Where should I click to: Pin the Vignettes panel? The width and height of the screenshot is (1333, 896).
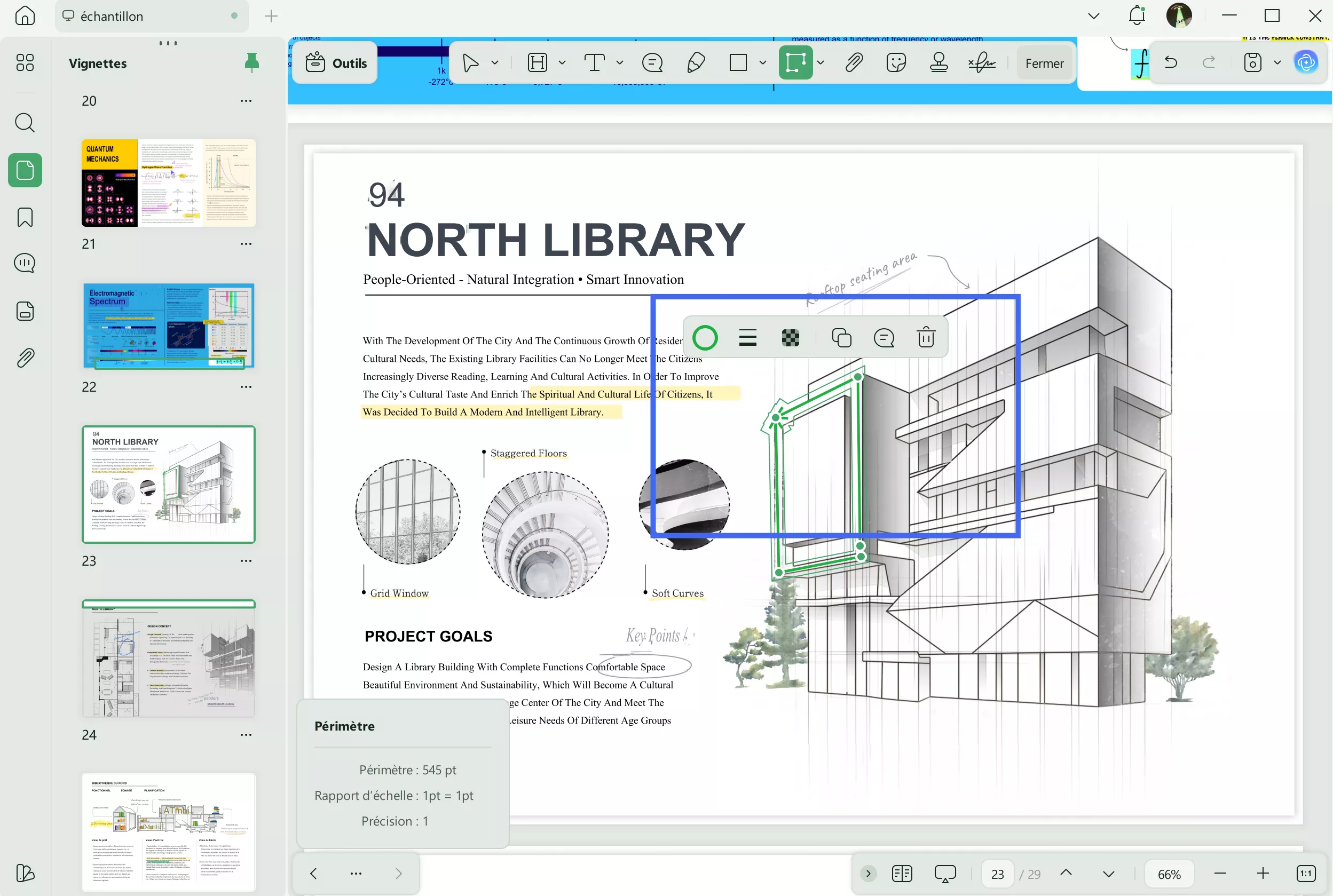[x=251, y=63]
